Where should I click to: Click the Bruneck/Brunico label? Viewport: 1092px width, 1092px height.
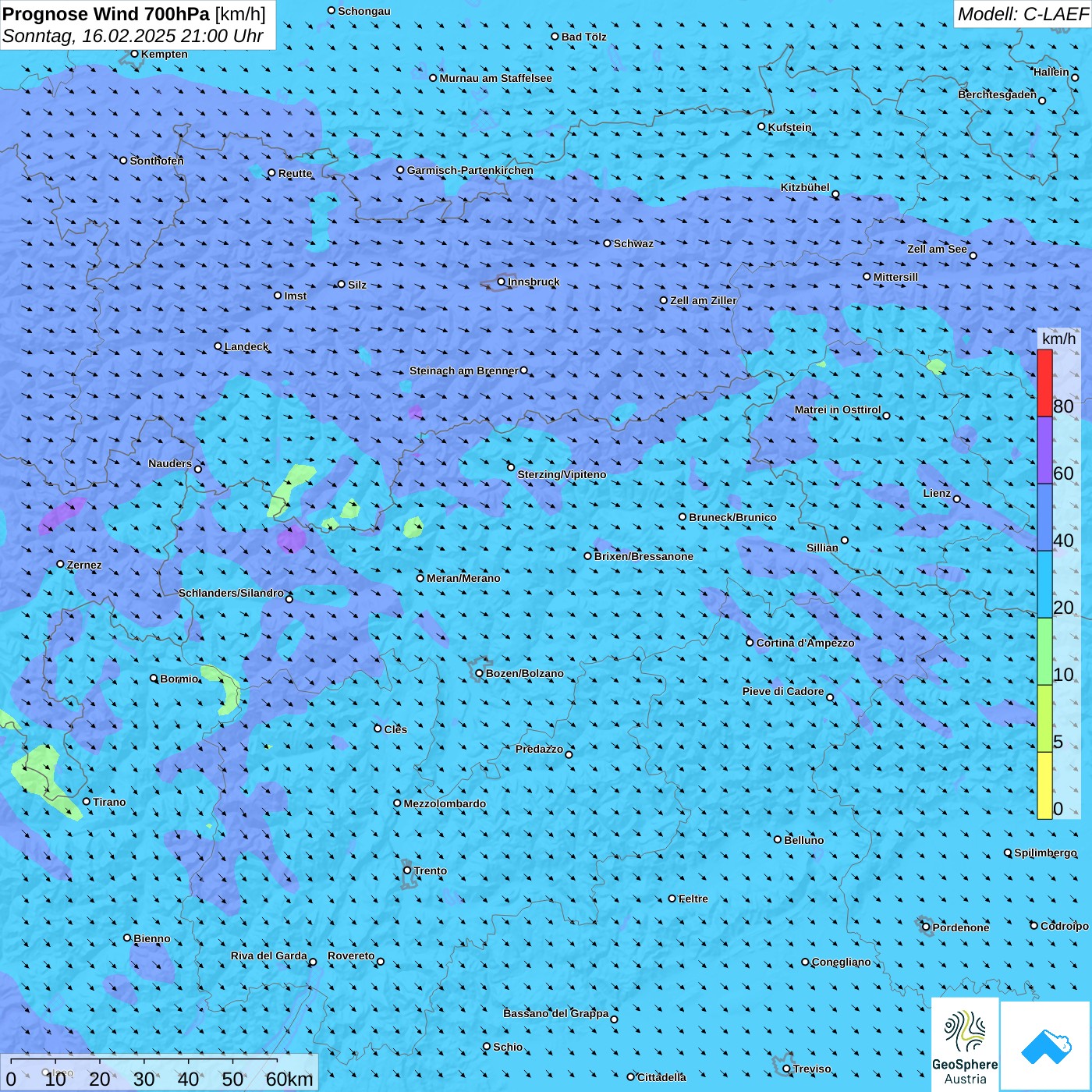732,517
